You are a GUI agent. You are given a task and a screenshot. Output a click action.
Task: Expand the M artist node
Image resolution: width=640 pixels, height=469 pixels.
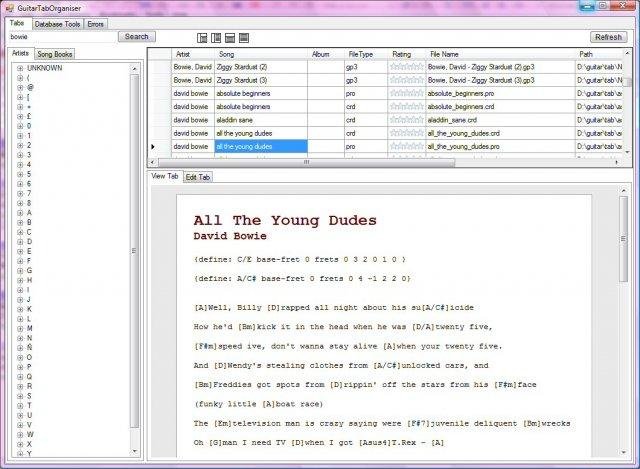(20, 329)
